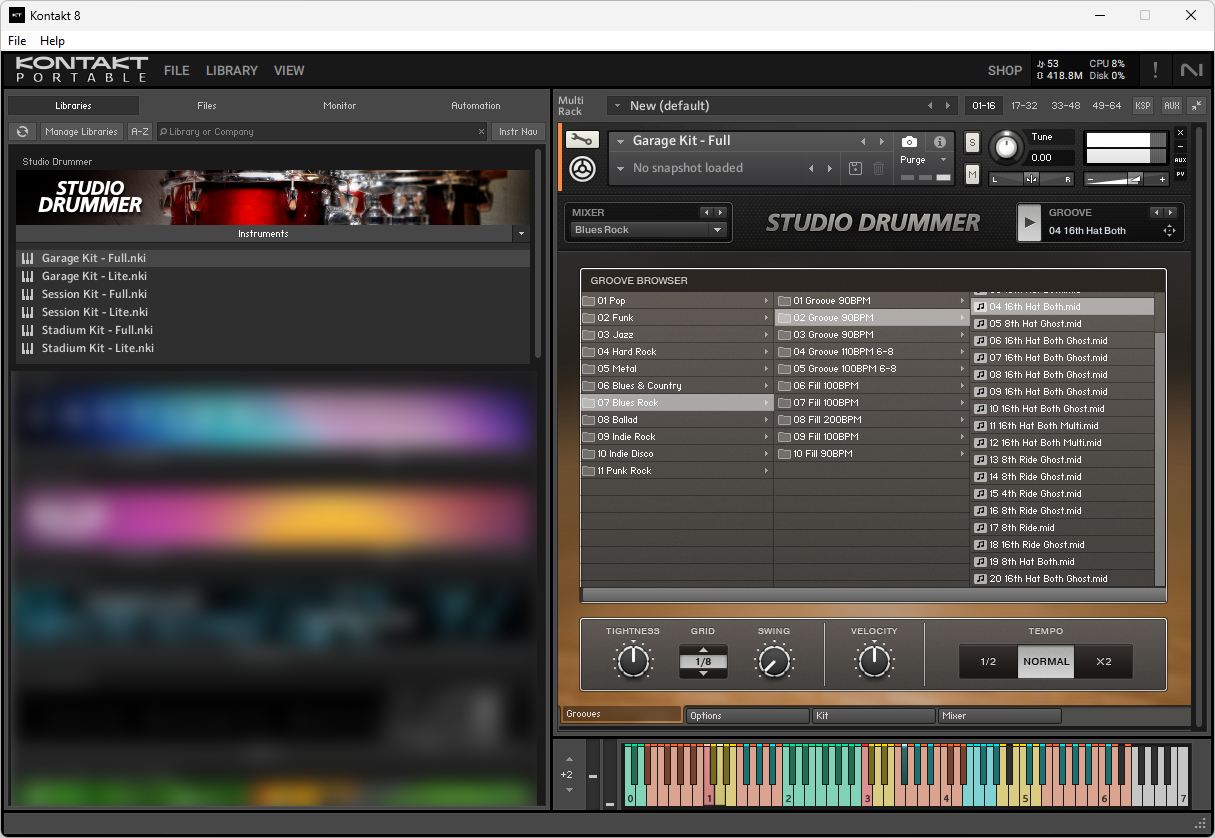Click the Library or Company search field
1215x838 pixels.
(x=321, y=131)
